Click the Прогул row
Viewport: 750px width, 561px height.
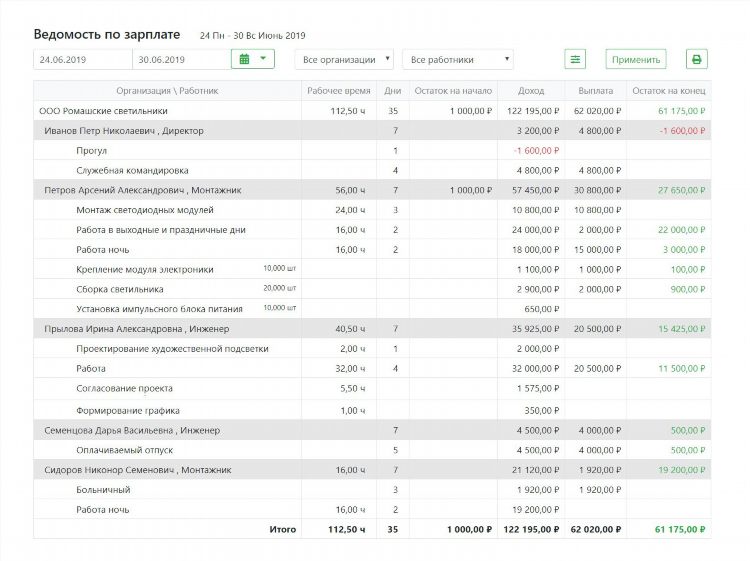pyautogui.click(x=372, y=151)
